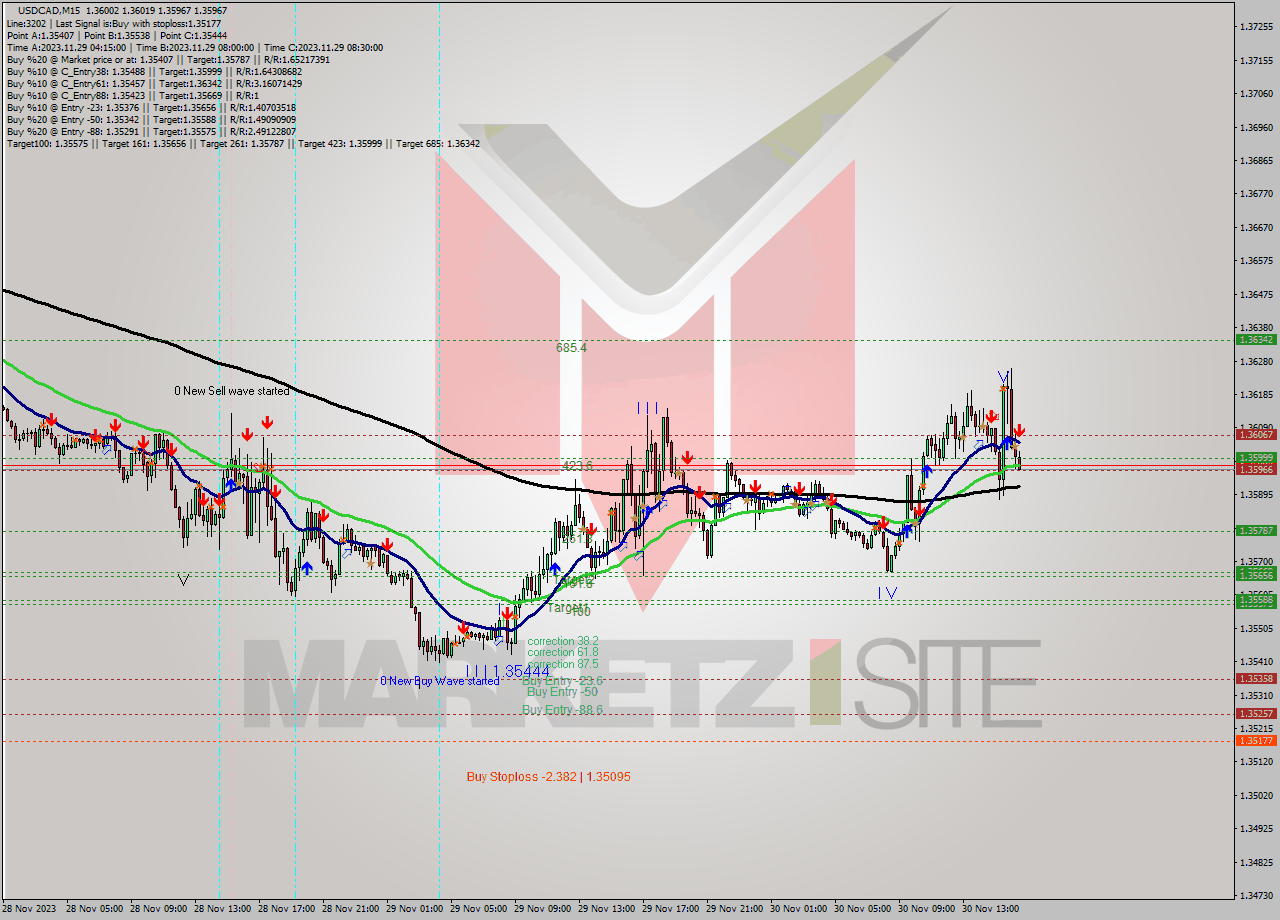Click the 'Buy Entry -50' label
Screen dimensions: 1280x920
[562, 692]
